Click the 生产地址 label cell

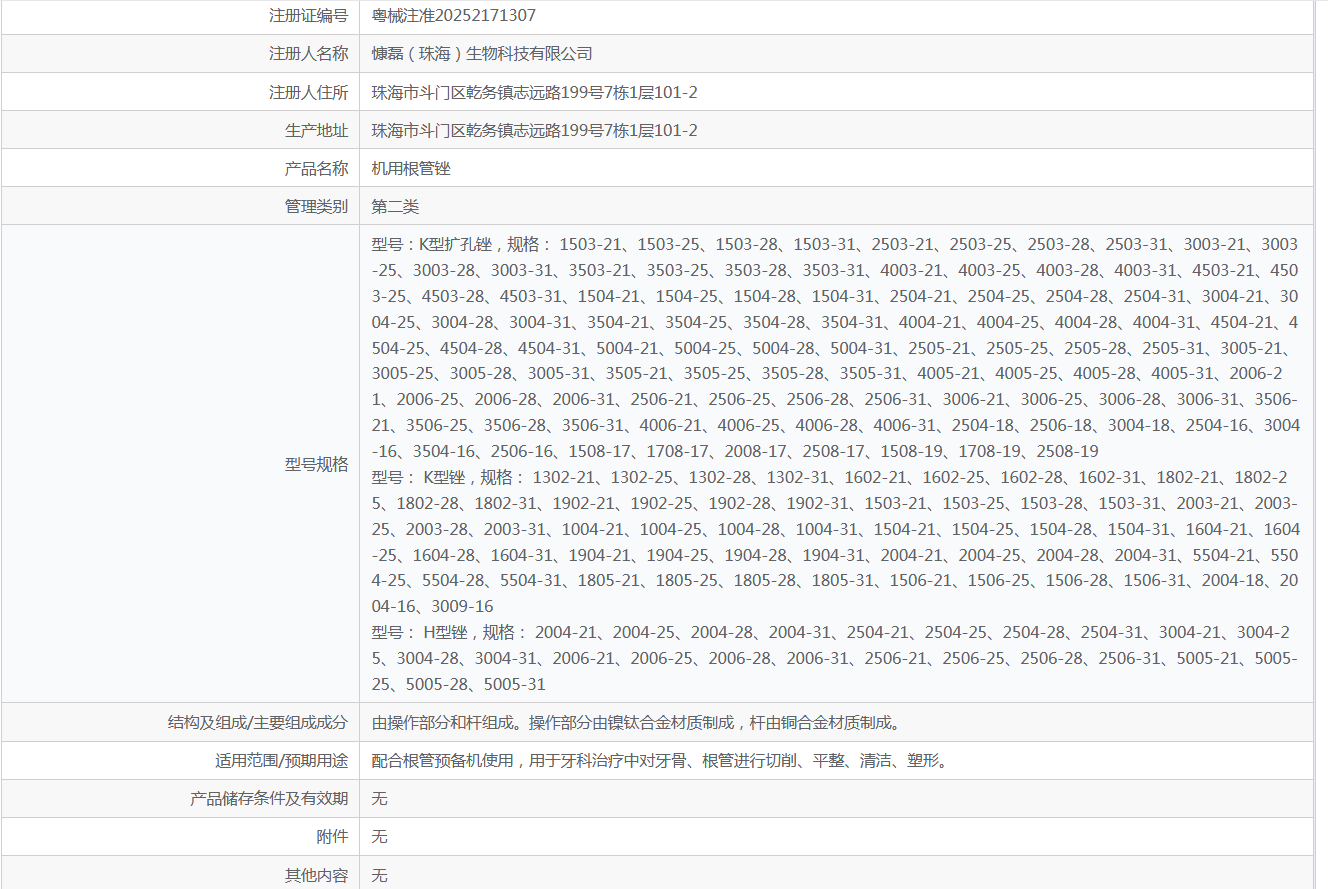pos(180,130)
